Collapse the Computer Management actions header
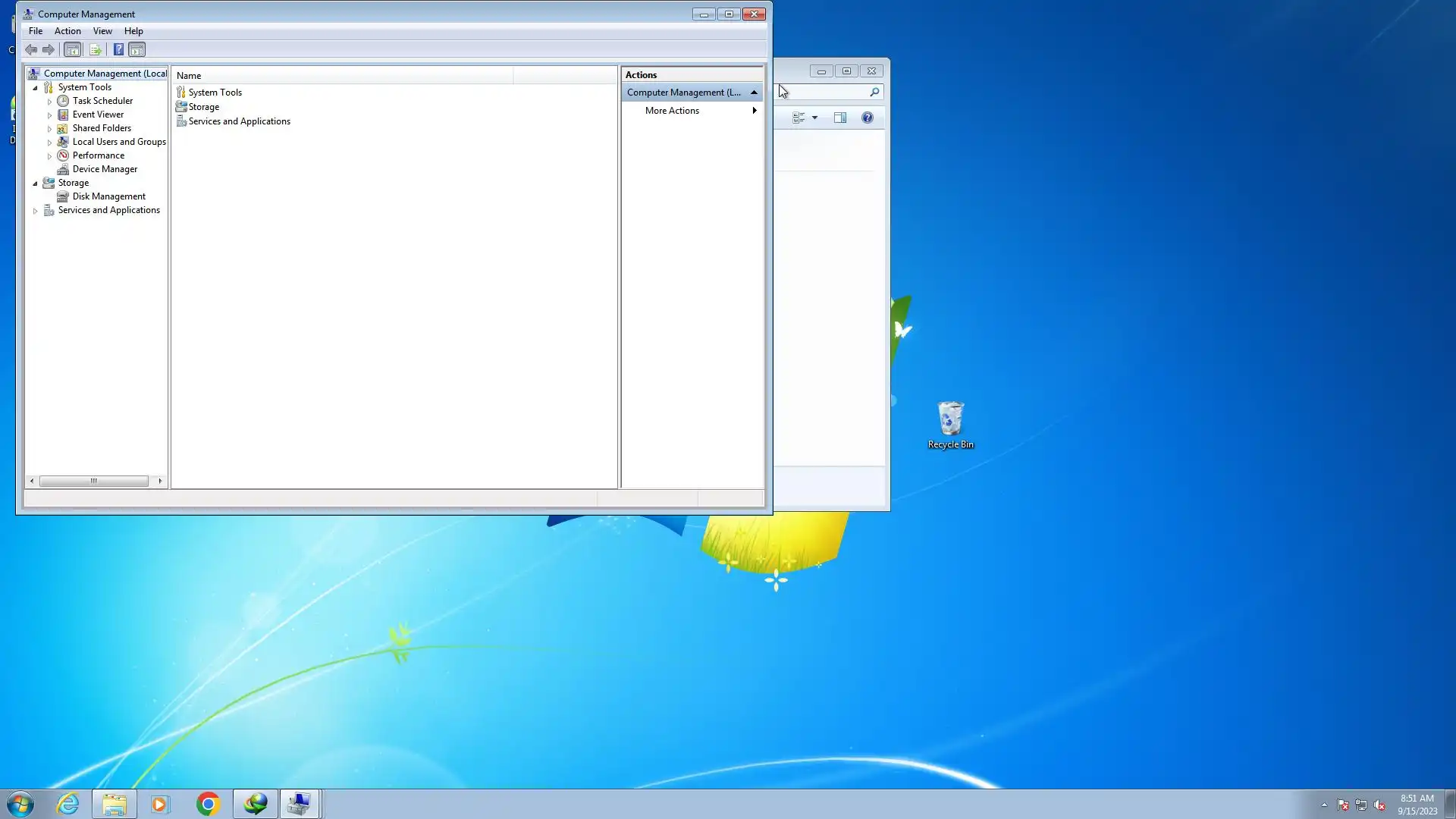 click(x=754, y=93)
